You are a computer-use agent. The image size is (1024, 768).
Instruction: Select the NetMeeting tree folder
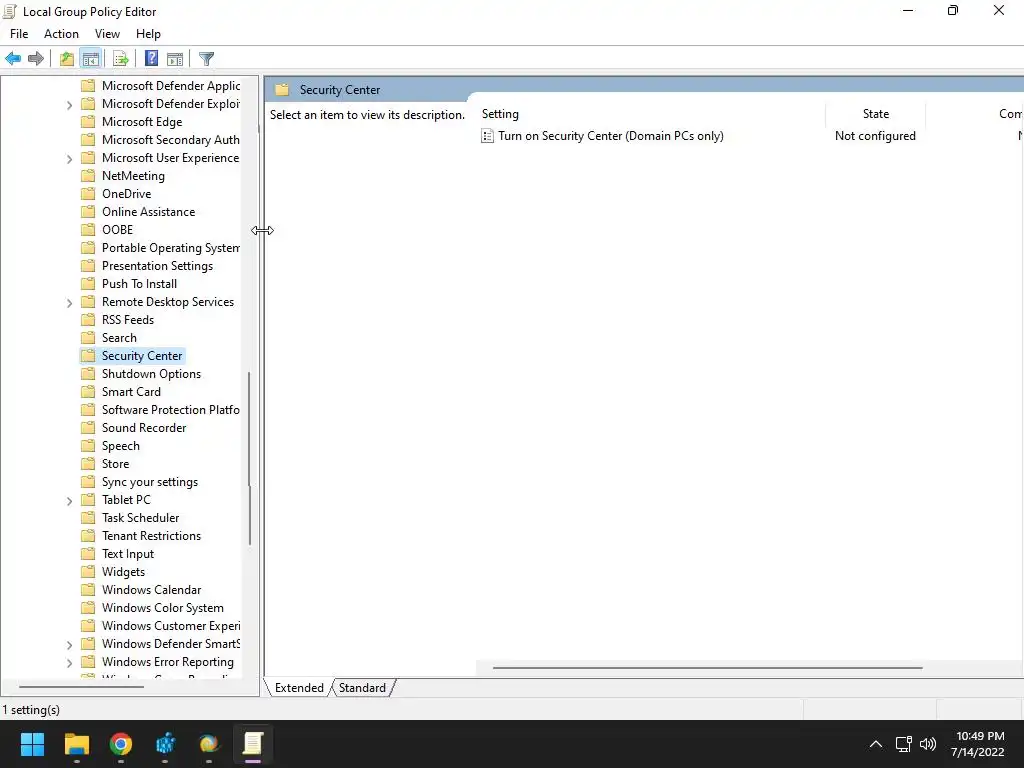pyautogui.click(x=133, y=176)
